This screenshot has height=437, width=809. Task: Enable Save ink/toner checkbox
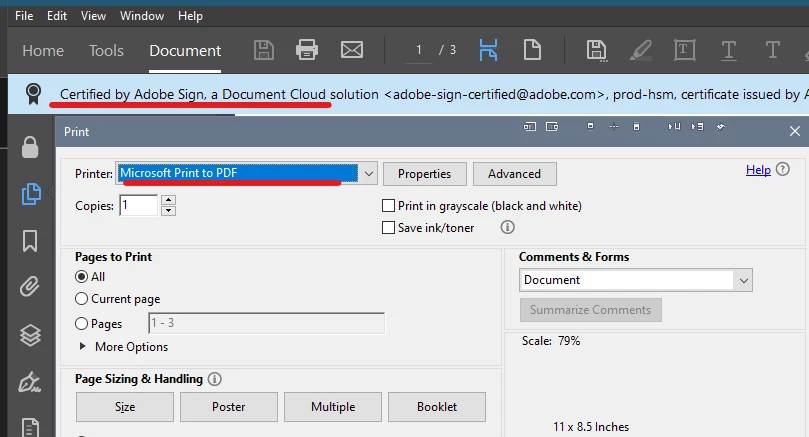(x=388, y=228)
